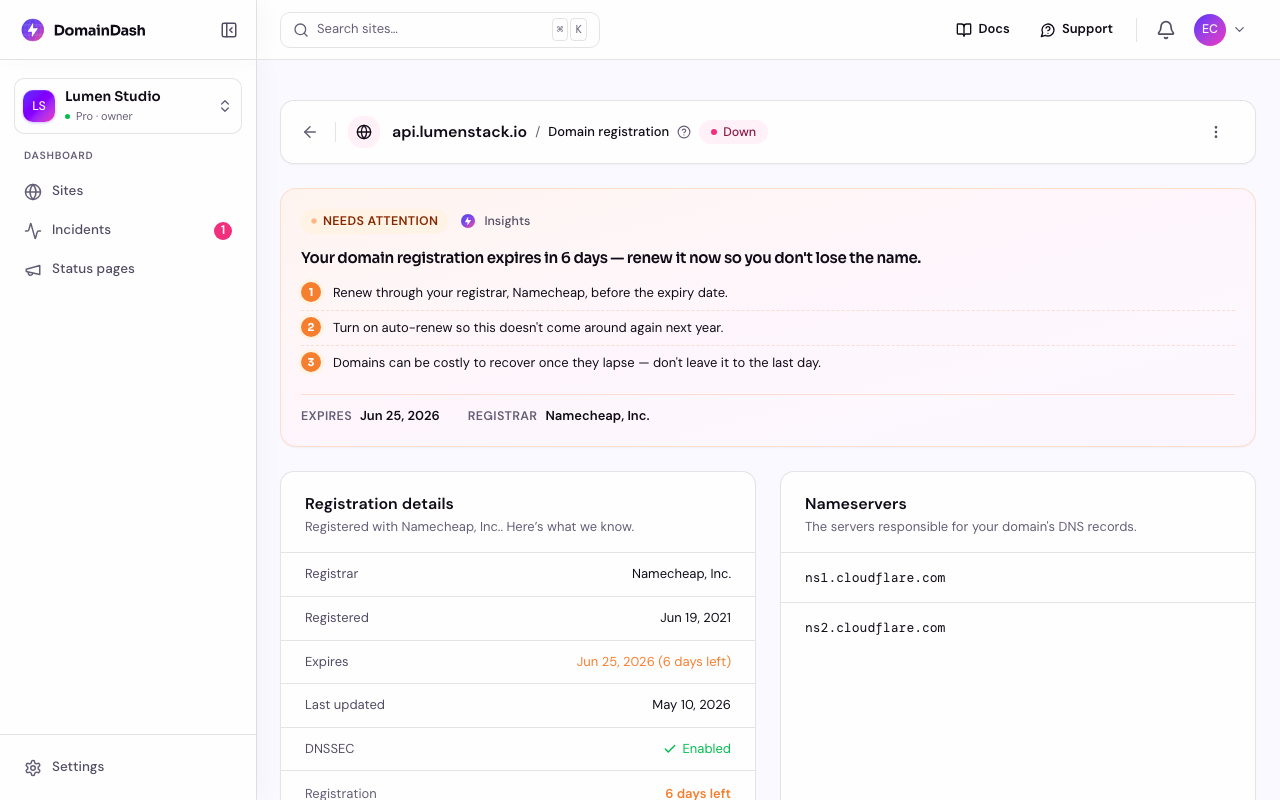Click the search magnifier icon

click(301, 30)
